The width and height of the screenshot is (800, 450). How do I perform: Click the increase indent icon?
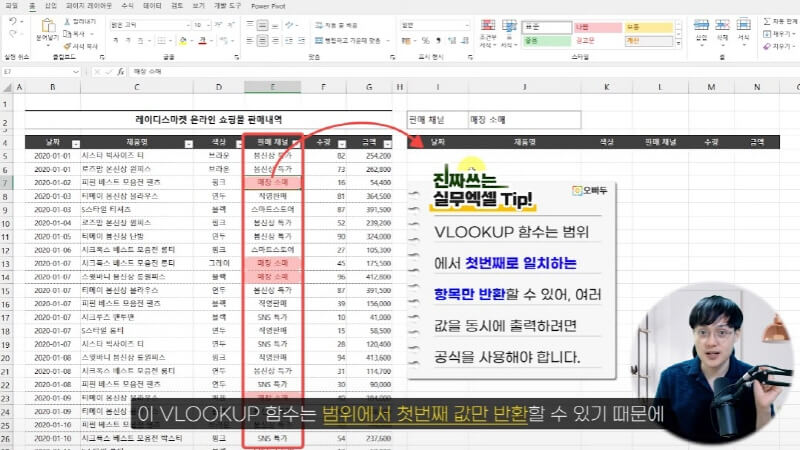pos(302,40)
